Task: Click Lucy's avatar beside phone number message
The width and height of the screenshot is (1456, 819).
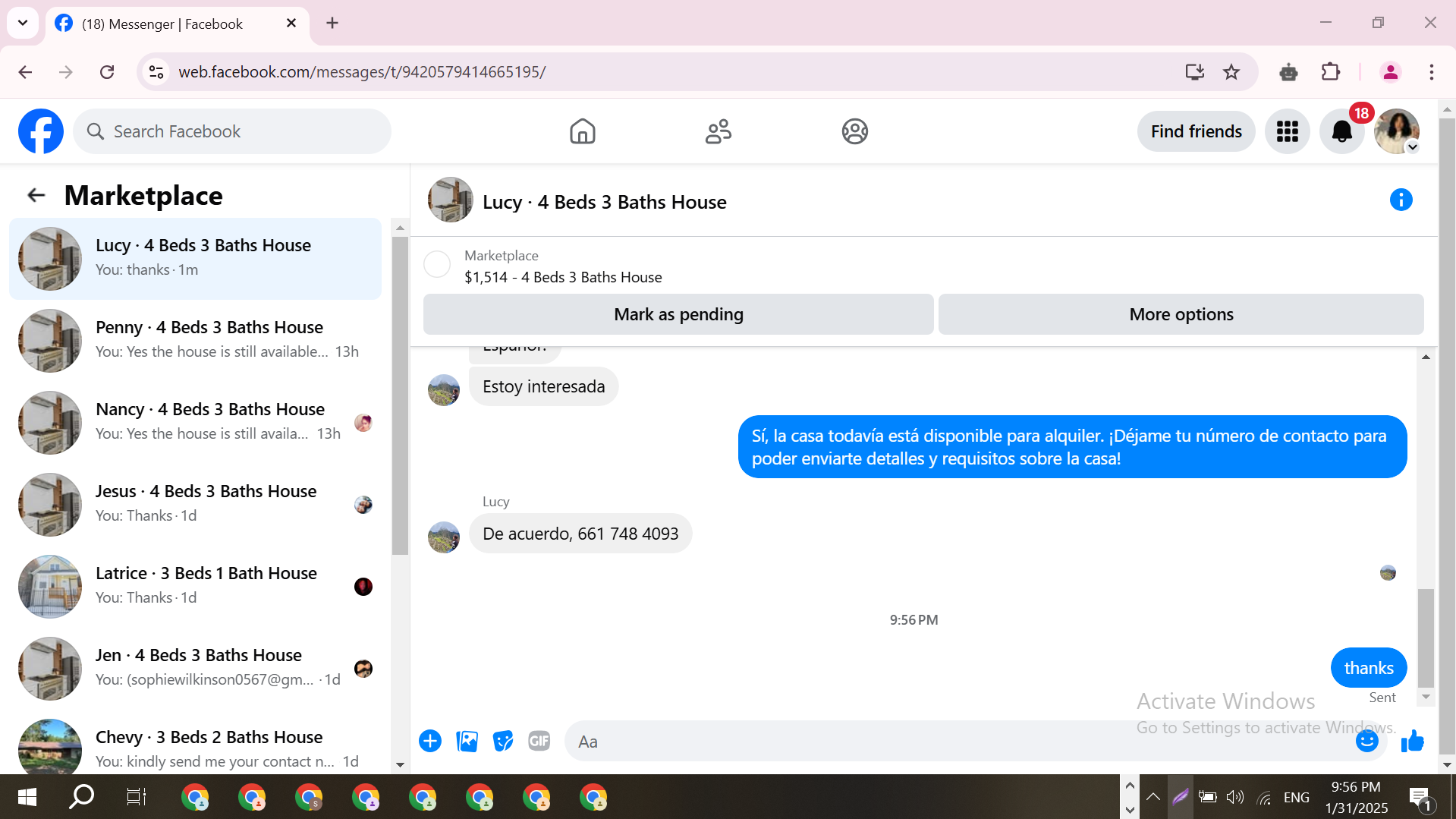Action: click(444, 537)
